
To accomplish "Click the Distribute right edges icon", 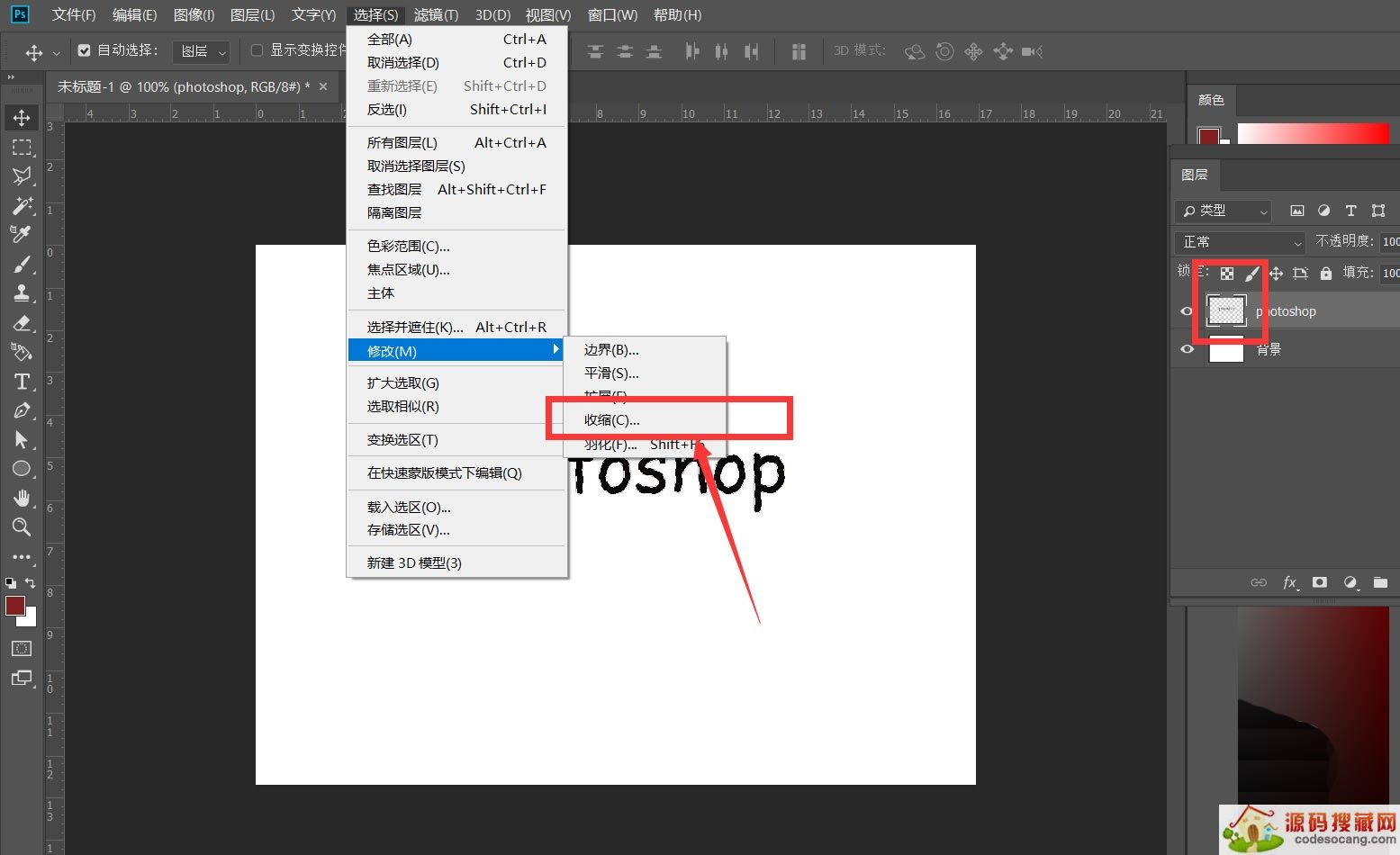I will pos(751,52).
